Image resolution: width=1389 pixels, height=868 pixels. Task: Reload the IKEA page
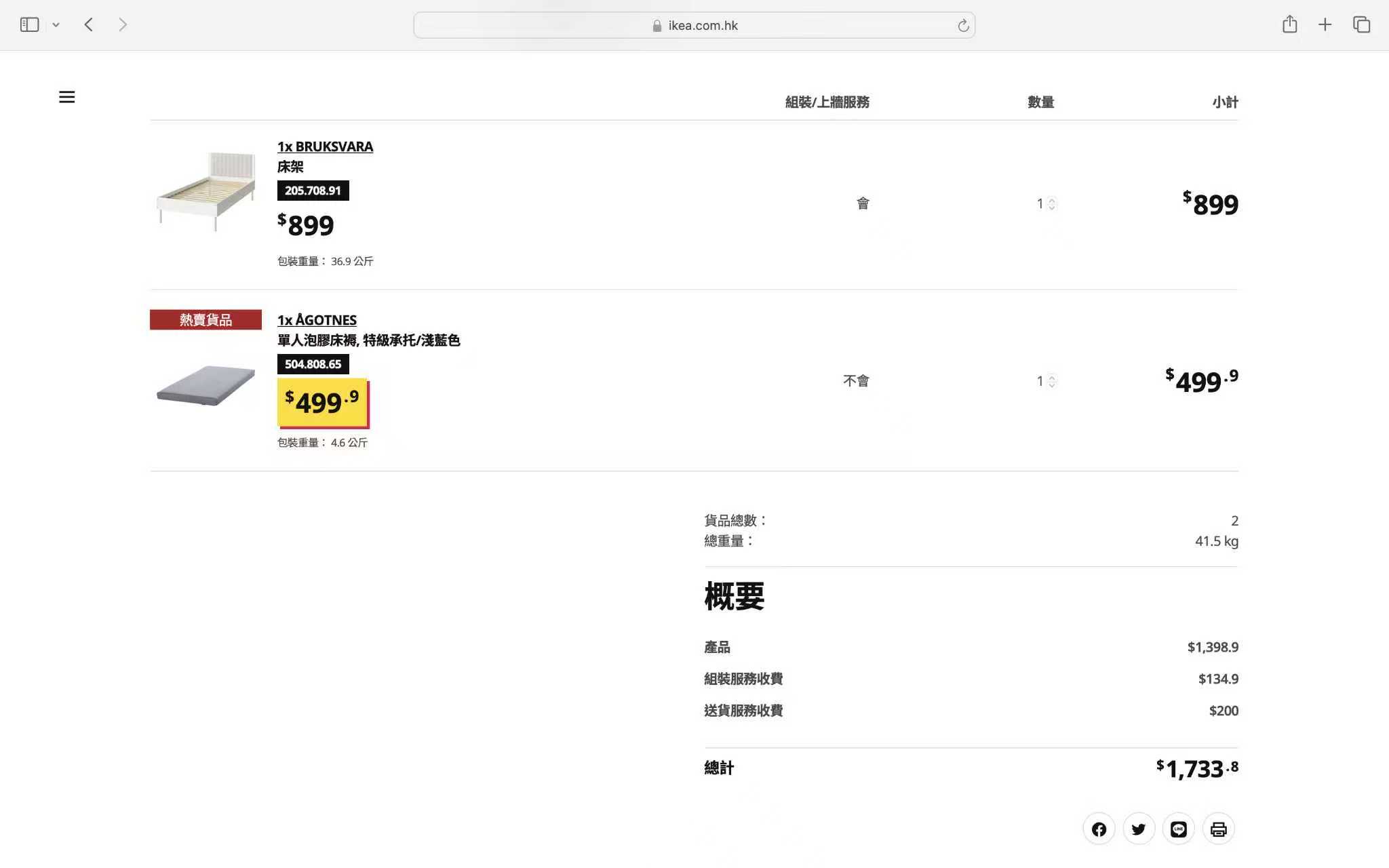[x=963, y=26]
